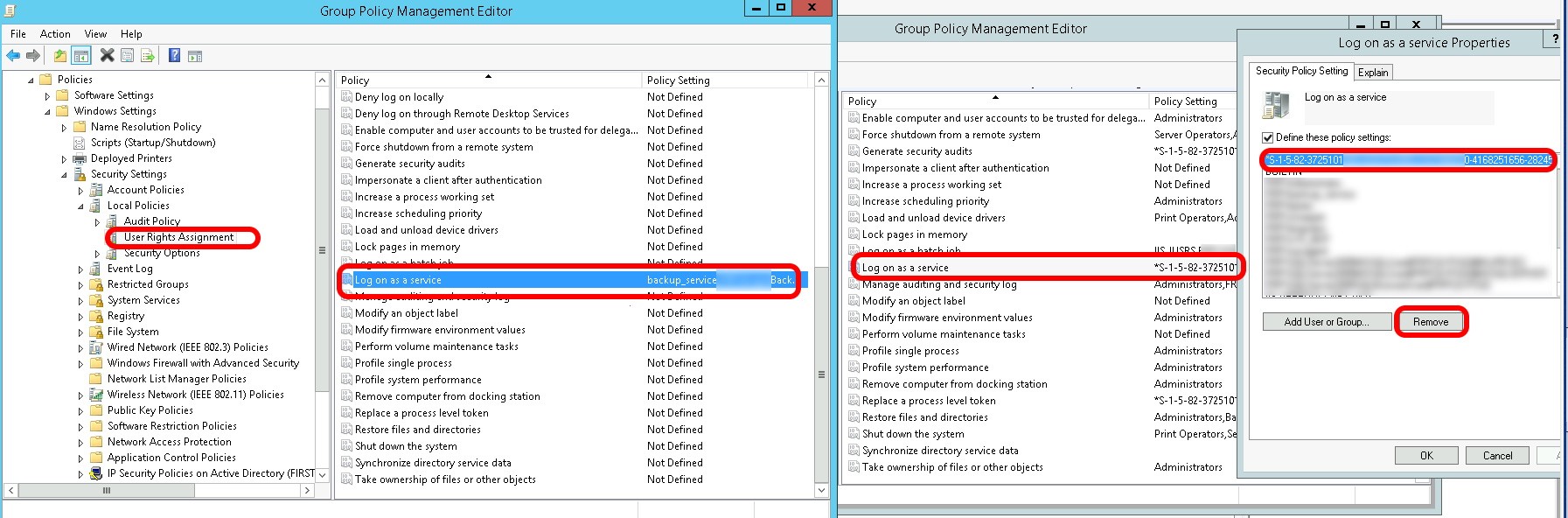Select the Security Policy Setting tab
1568x518 pixels.
point(1301,71)
